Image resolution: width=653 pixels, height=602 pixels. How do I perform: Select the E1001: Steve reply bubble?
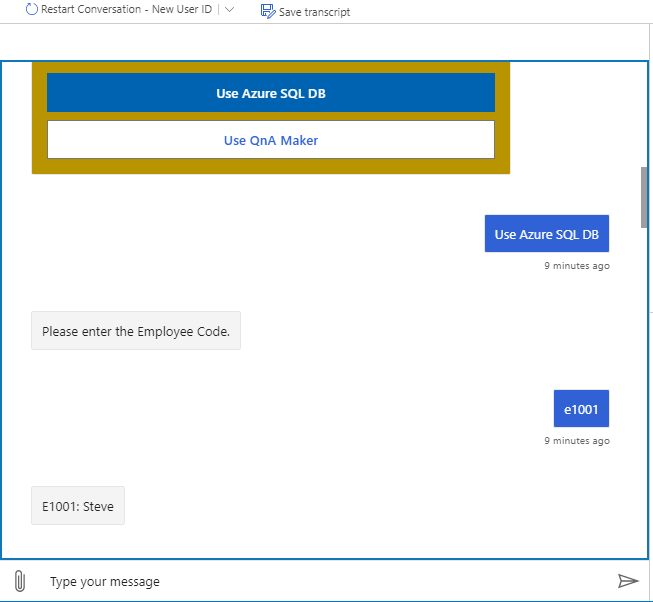78,506
